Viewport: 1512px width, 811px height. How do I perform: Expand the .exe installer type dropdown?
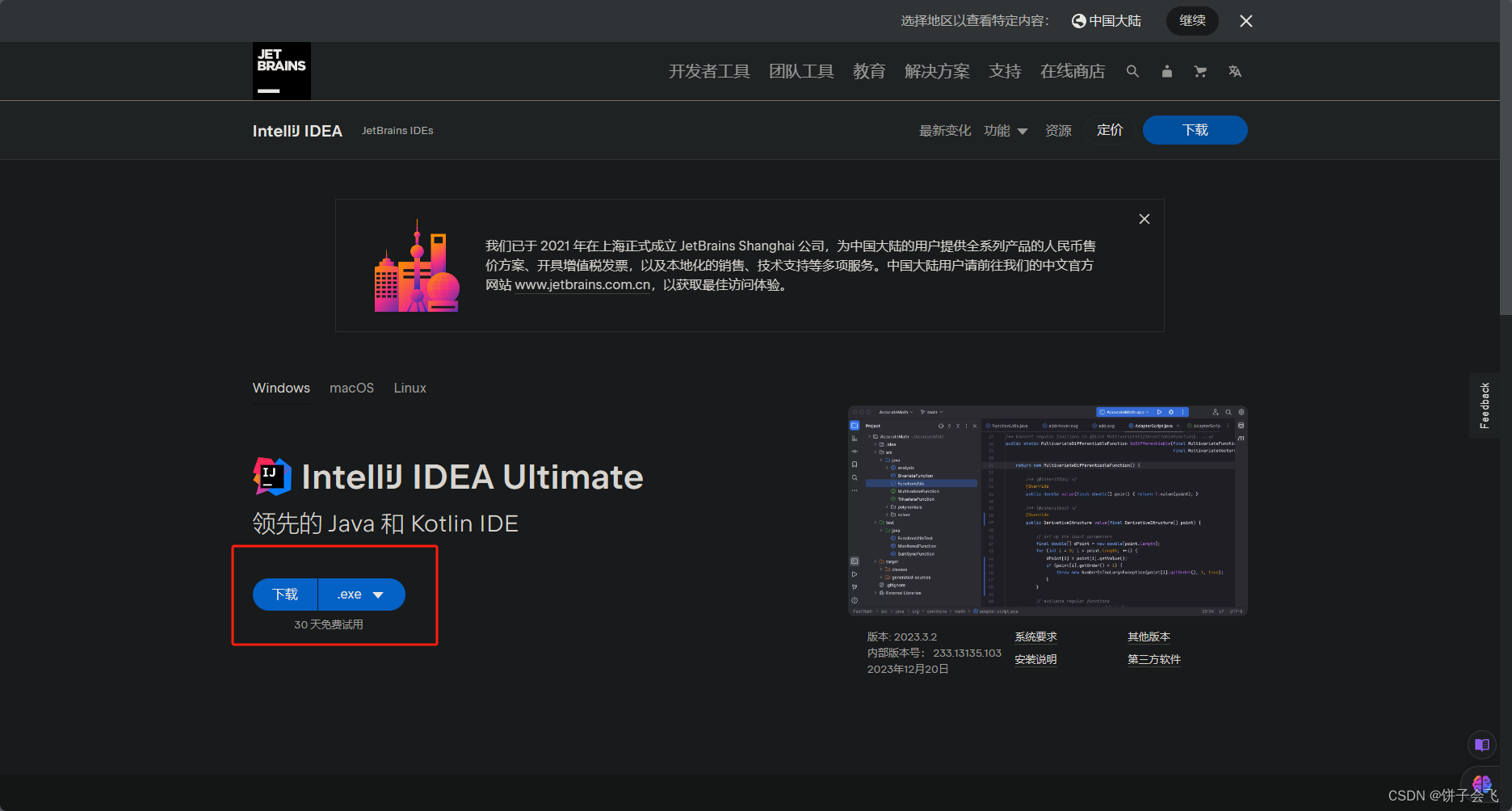point(362,595)
